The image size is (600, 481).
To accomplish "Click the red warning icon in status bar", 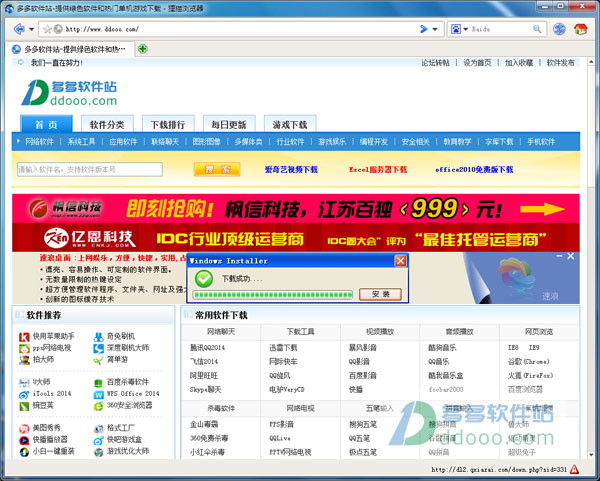I will [x=574, y=469].
